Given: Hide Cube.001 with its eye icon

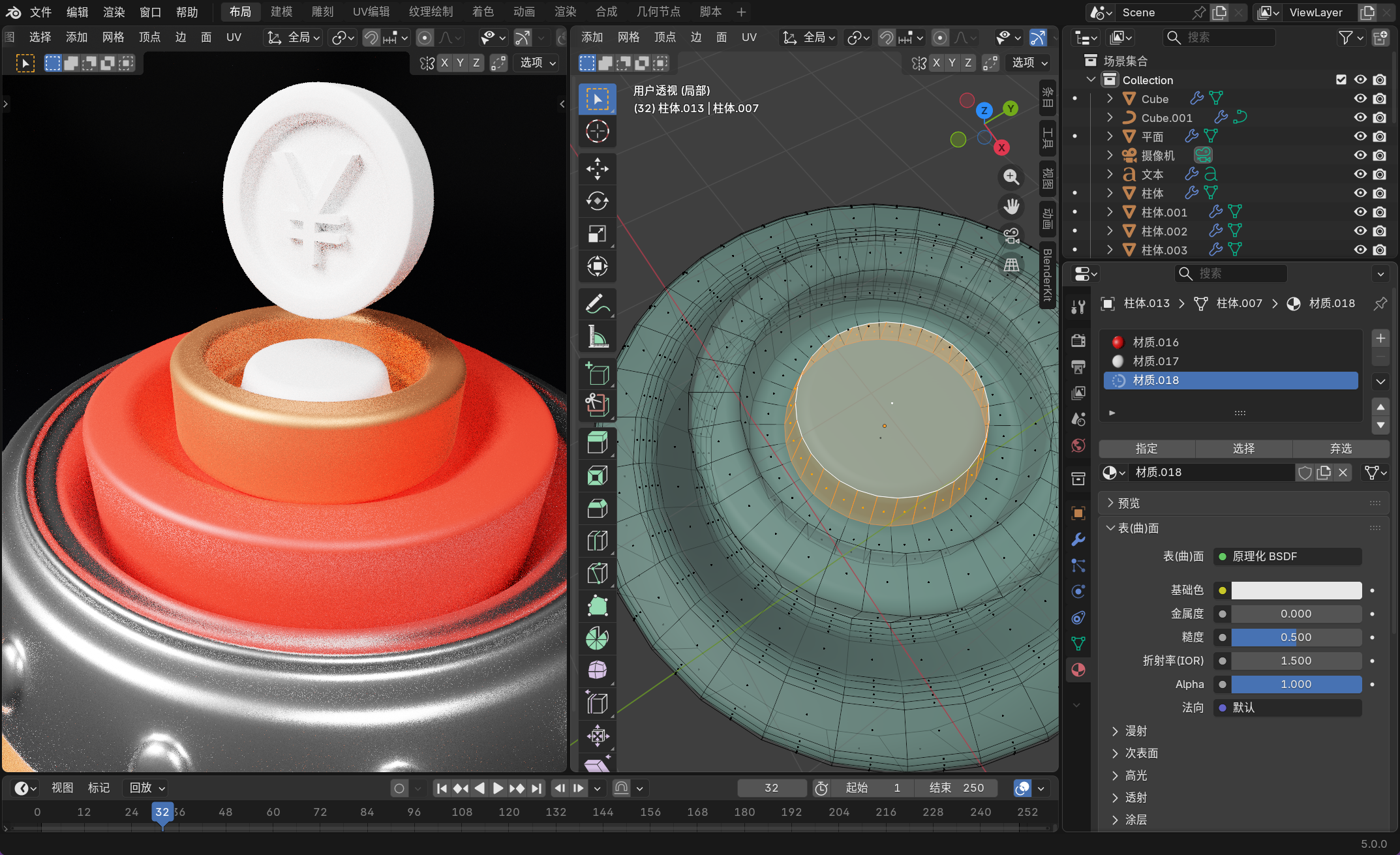Looking at the screenshot, I should (1360, 117).
